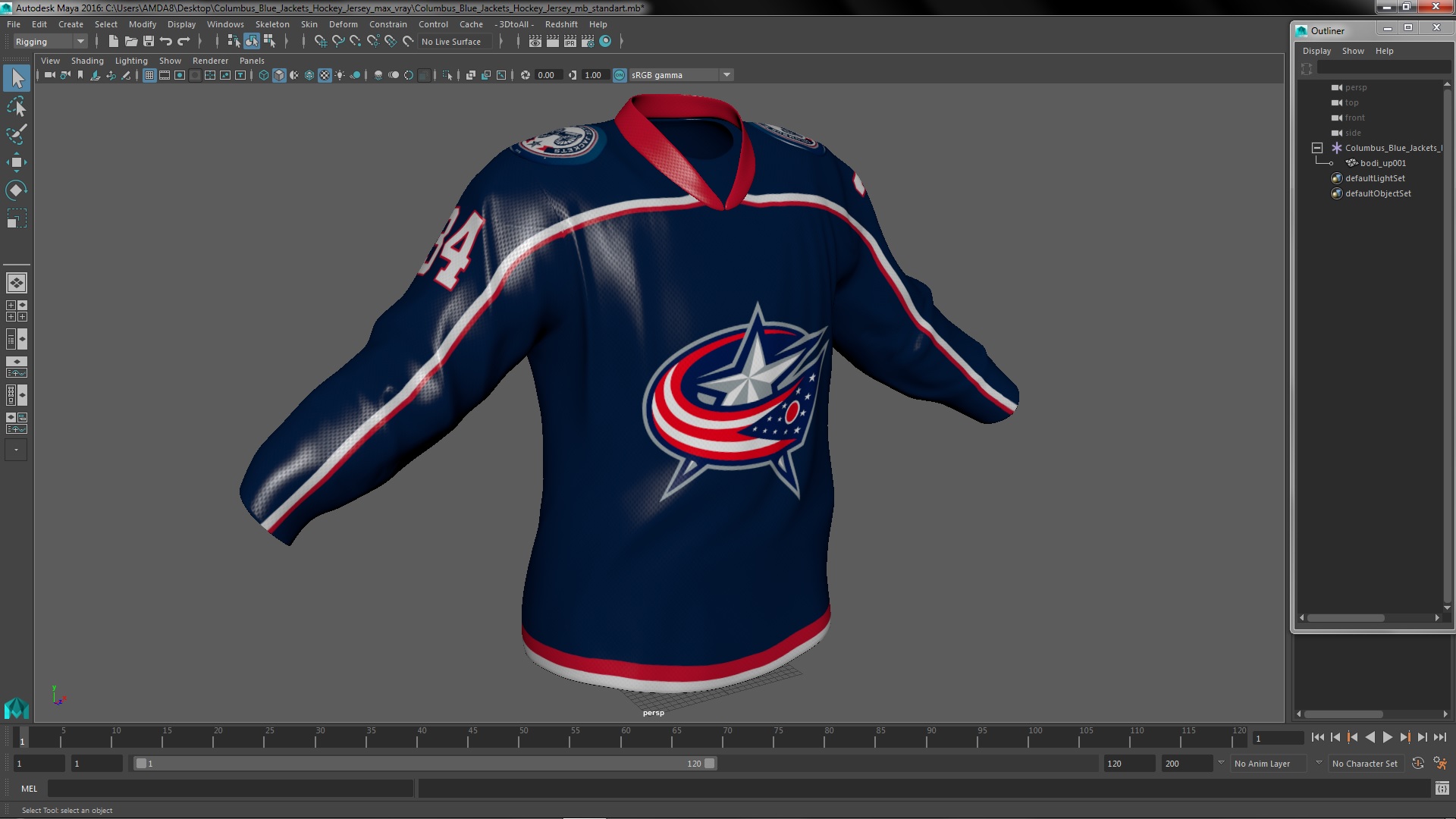Expand toolbar section after No Live Surface

coord(501,42)
